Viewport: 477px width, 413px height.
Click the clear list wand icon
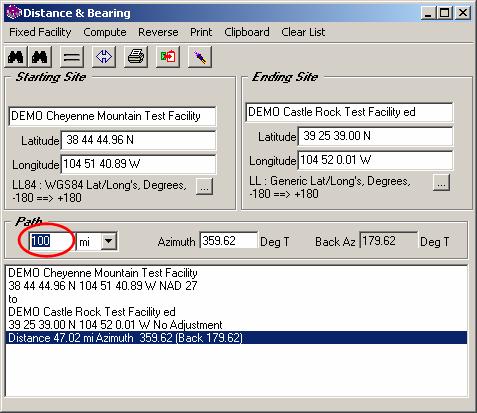200,57
